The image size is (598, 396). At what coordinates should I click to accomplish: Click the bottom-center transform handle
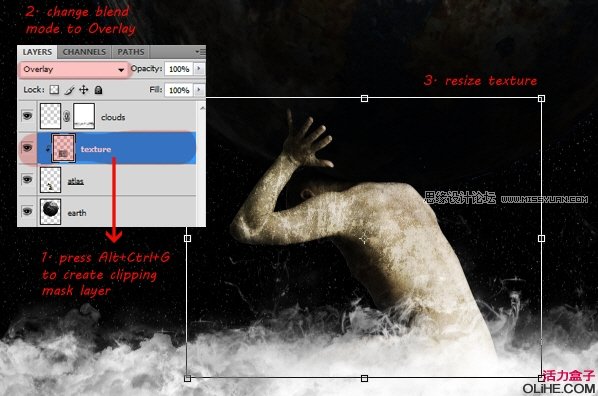(x=364, y=378)
